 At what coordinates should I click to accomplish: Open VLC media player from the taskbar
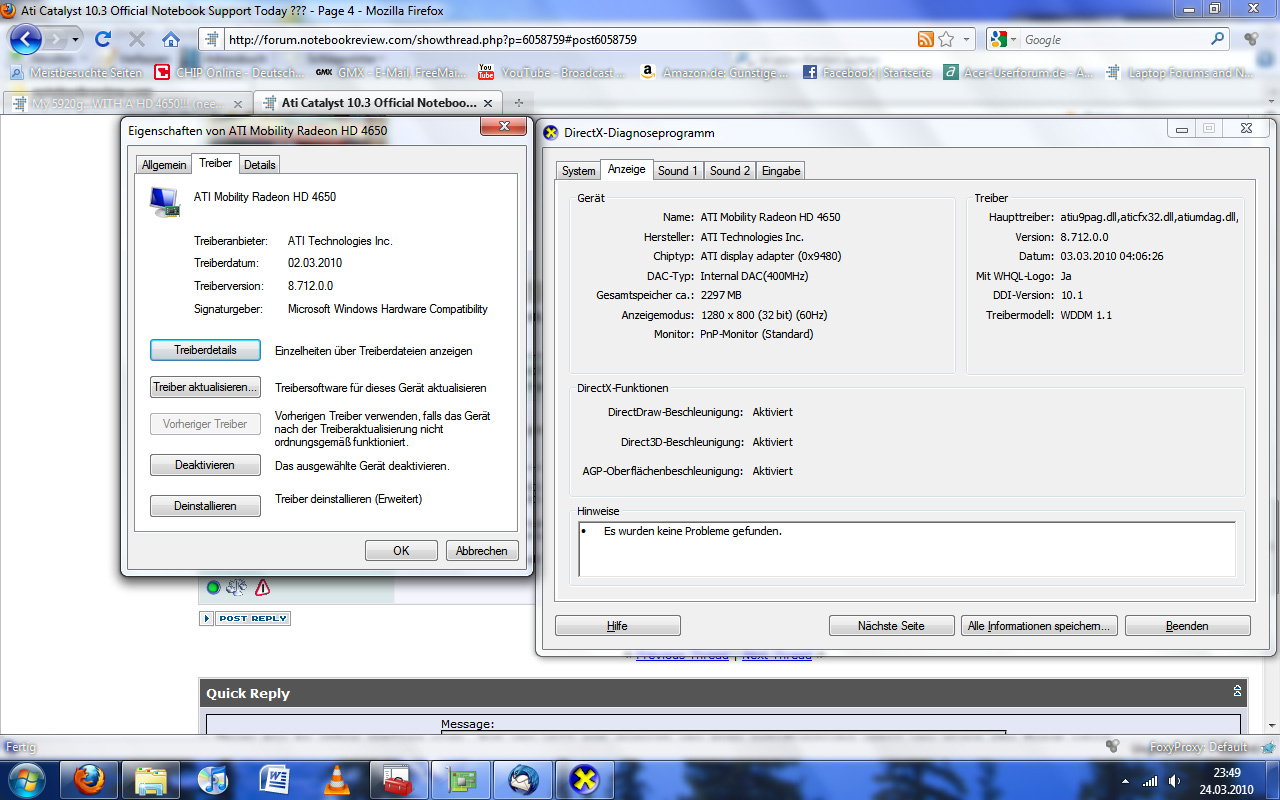336,779
